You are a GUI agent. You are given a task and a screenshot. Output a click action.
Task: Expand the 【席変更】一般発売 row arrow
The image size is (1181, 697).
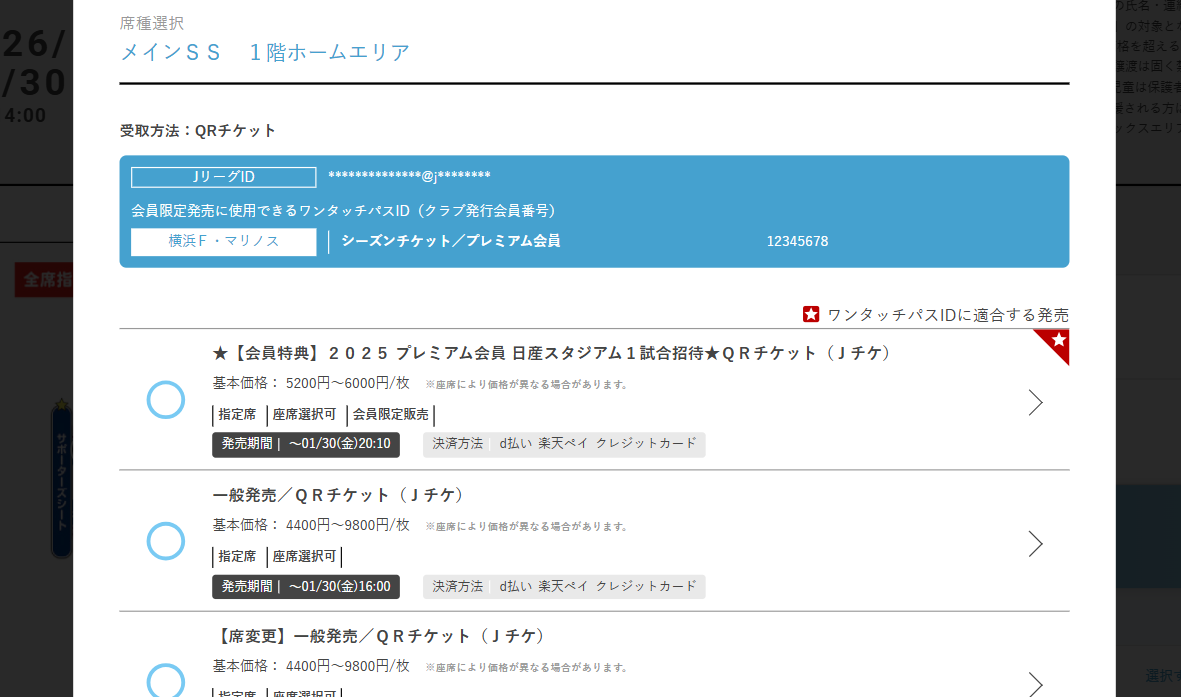(x=1035, y=683)
